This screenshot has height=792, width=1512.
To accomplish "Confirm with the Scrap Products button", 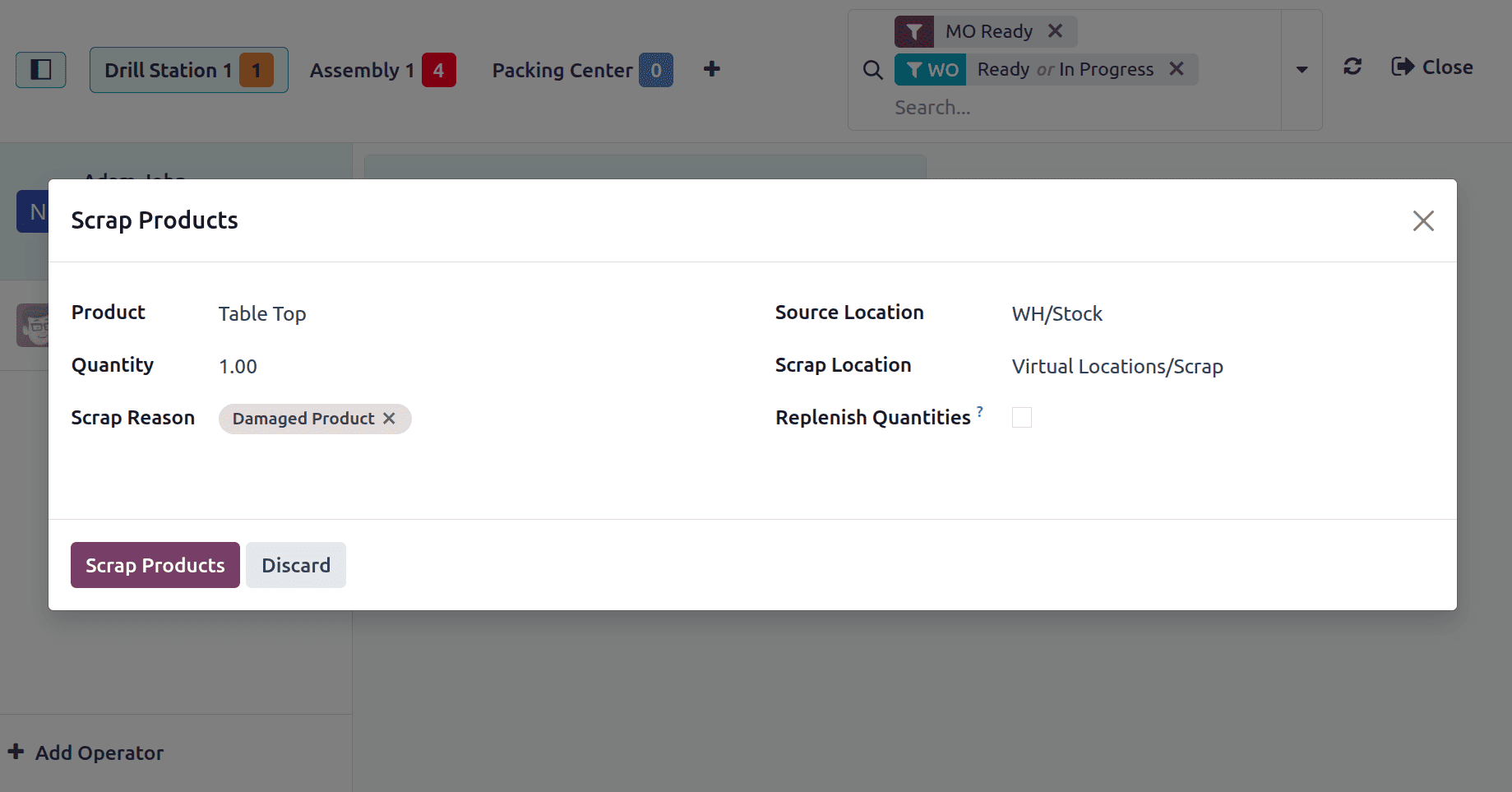I will tap(155, 565).
